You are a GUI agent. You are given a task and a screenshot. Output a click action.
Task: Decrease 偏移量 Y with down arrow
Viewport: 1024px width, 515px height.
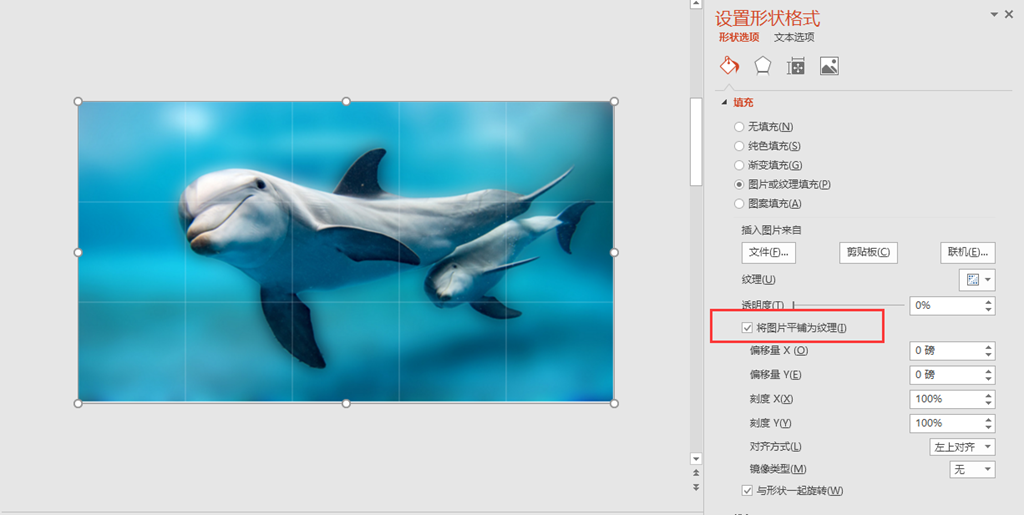[989, 379]
